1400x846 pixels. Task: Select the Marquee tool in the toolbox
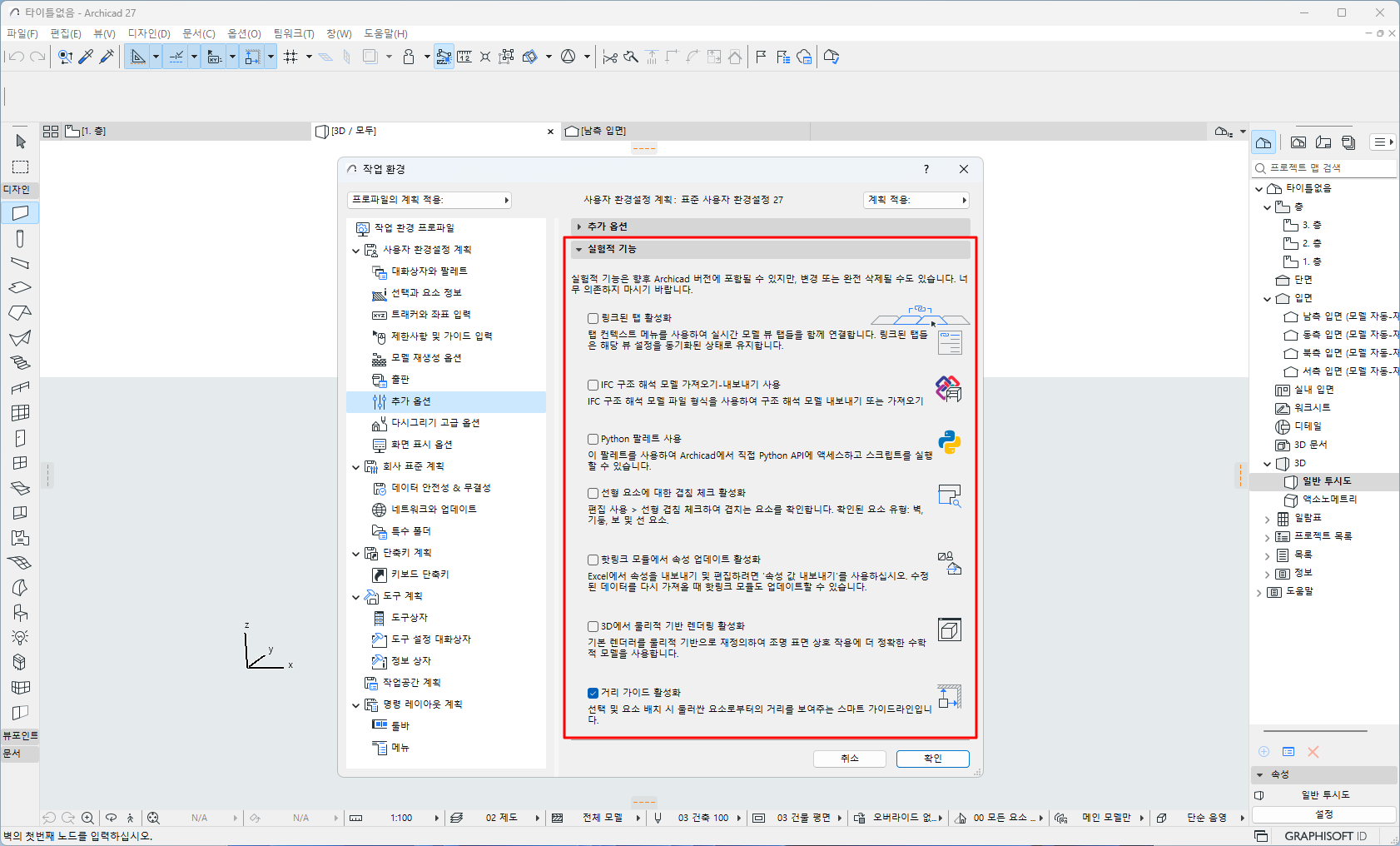(x=21, y=167)
